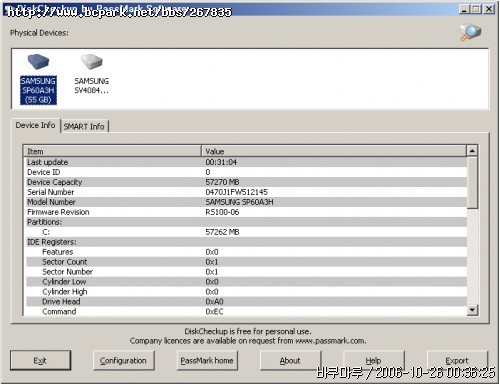Select the Features row
The width and height of the screenshot is (500, 385).
245,252
